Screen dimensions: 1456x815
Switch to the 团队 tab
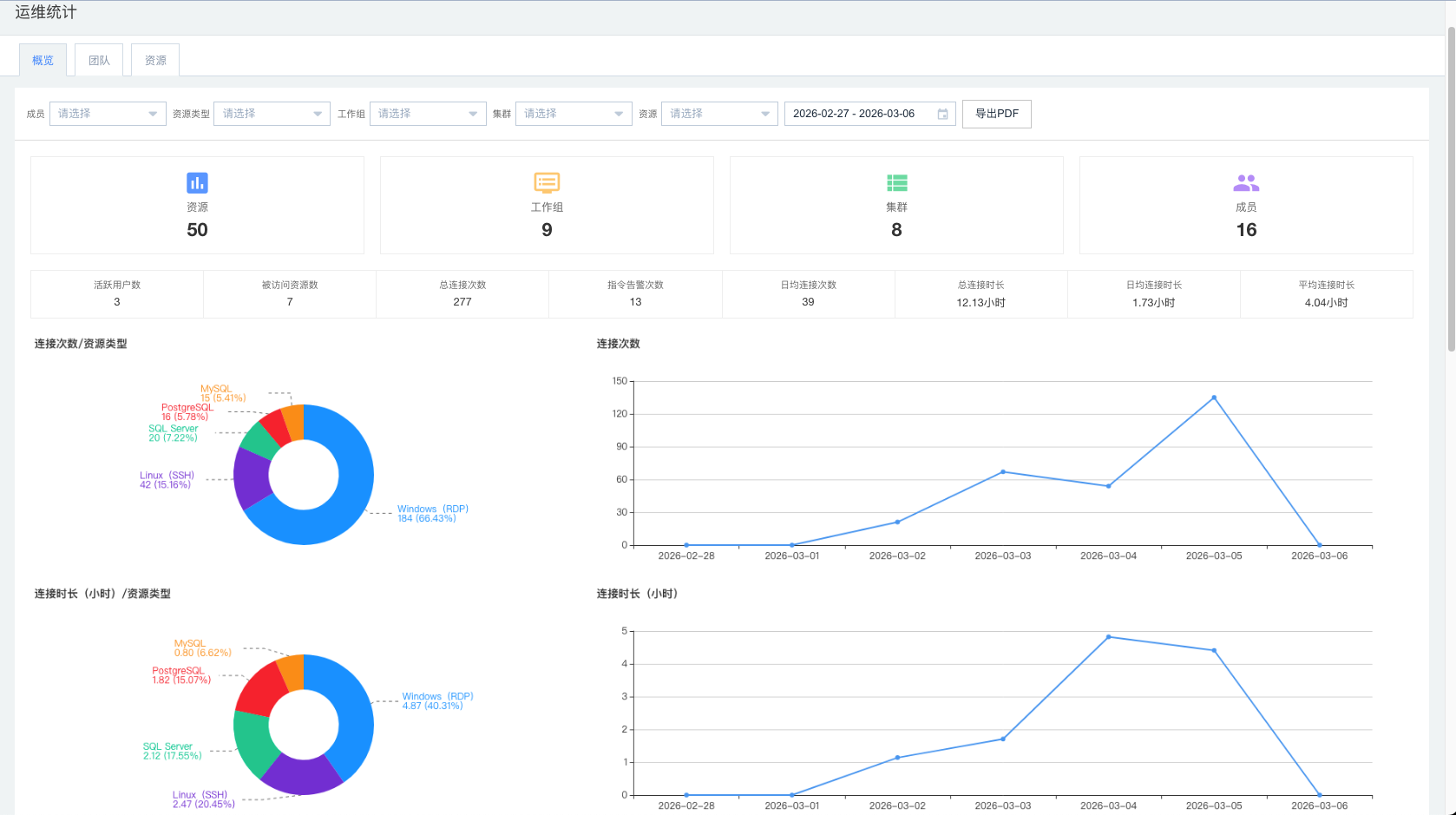tap(99, 61)
